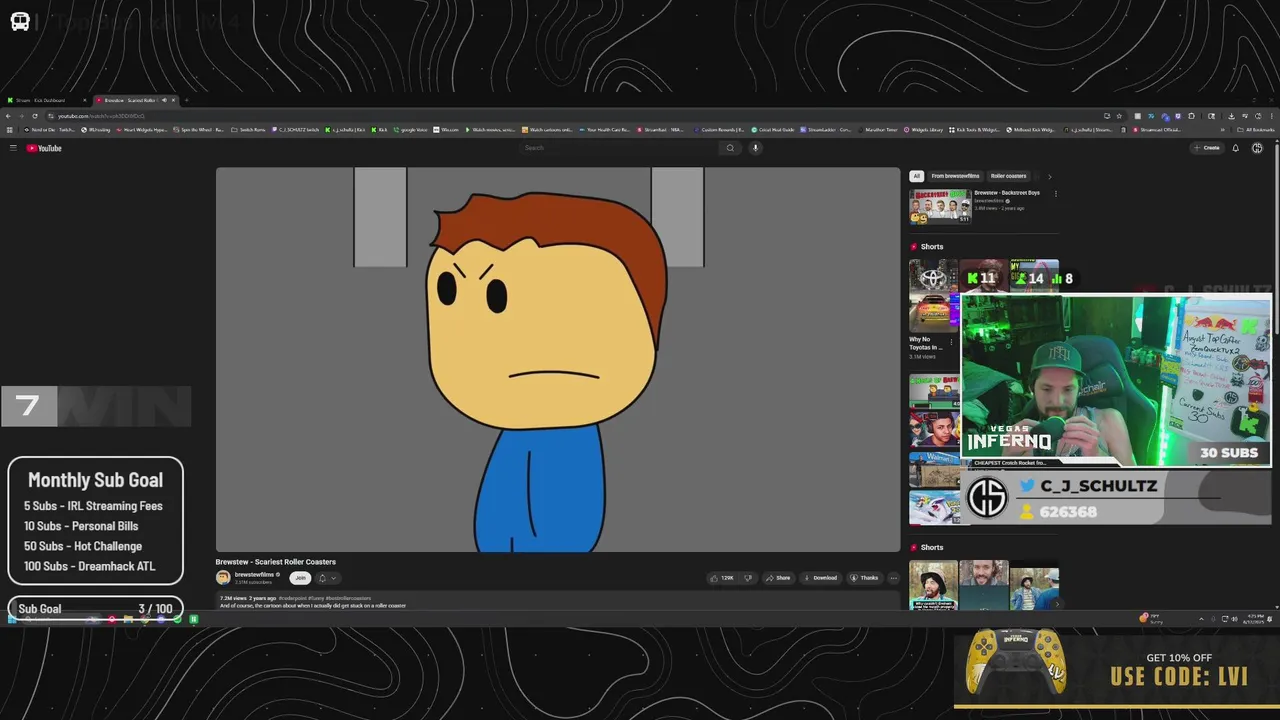
Task: Bookmark this page with the star icon
Action: [x=1119, y=116]
